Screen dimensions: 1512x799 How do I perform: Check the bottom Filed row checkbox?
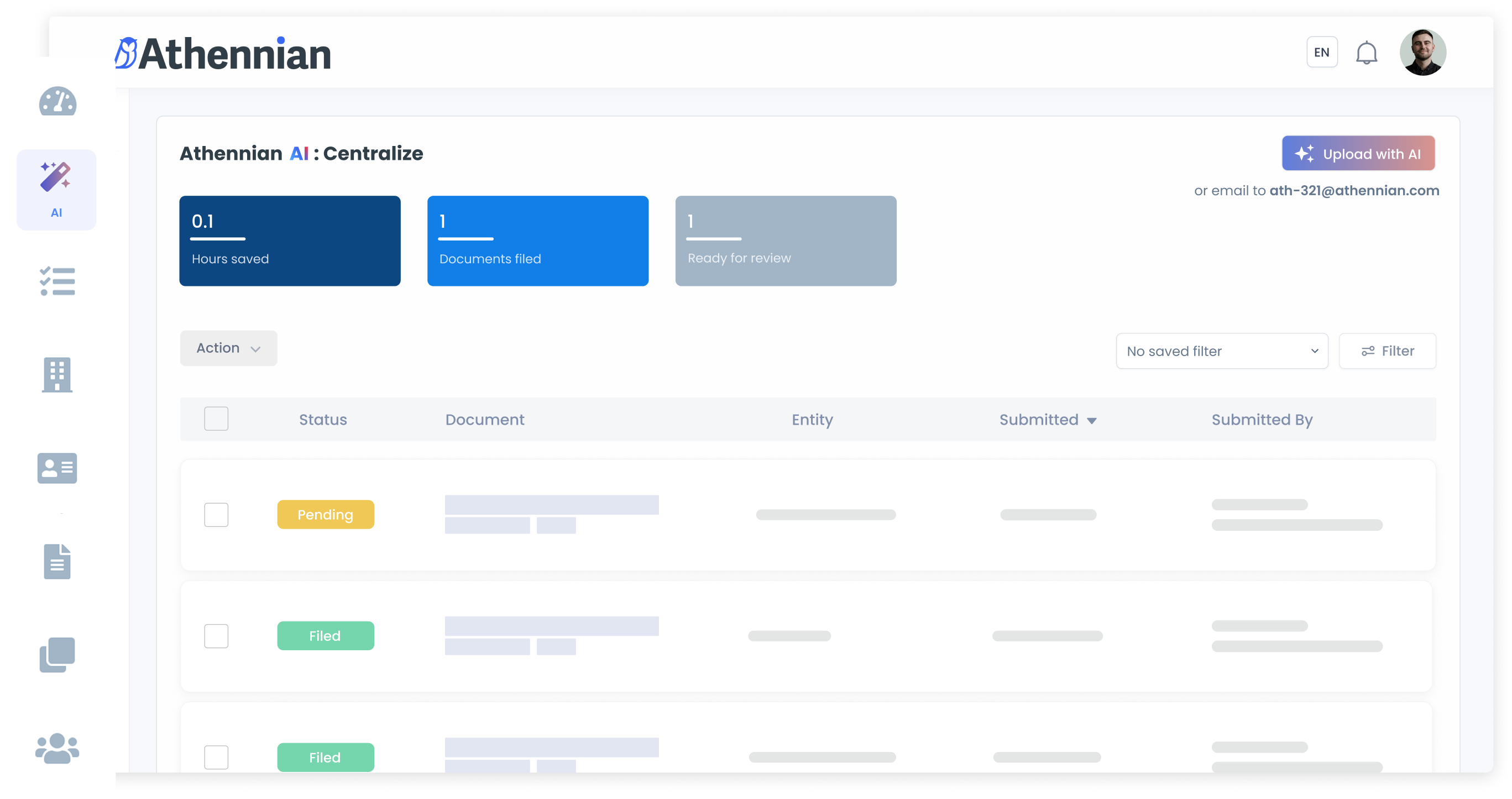(x=216, y=757)
